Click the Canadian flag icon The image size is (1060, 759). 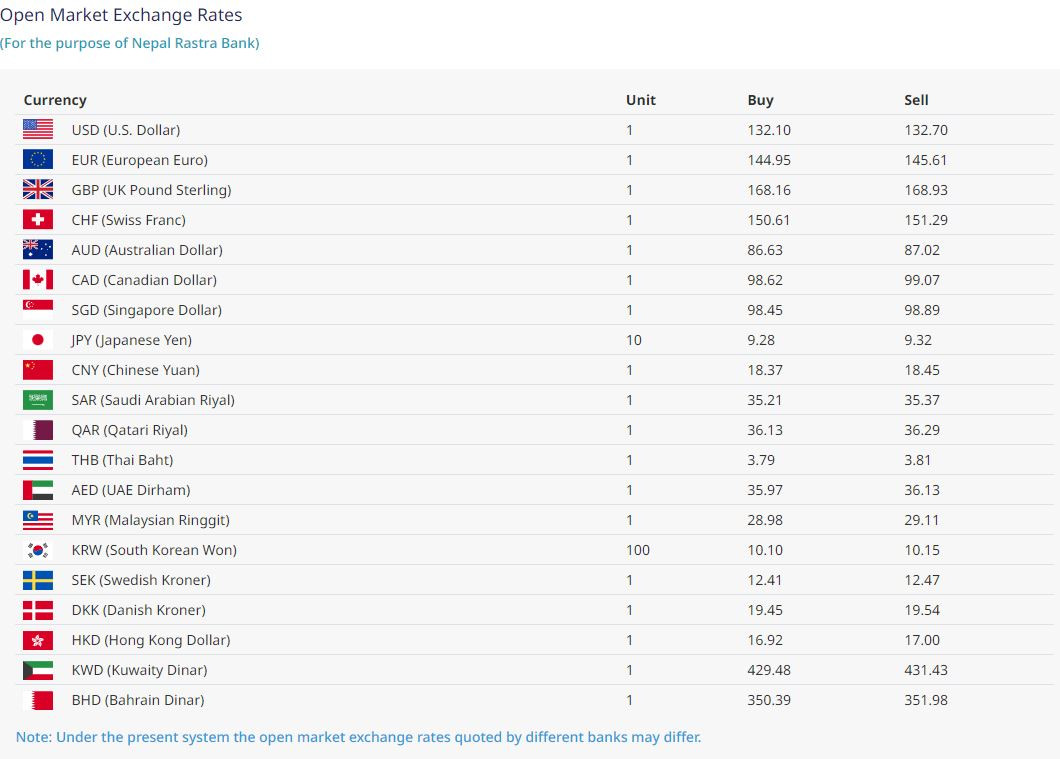(38, 279)
